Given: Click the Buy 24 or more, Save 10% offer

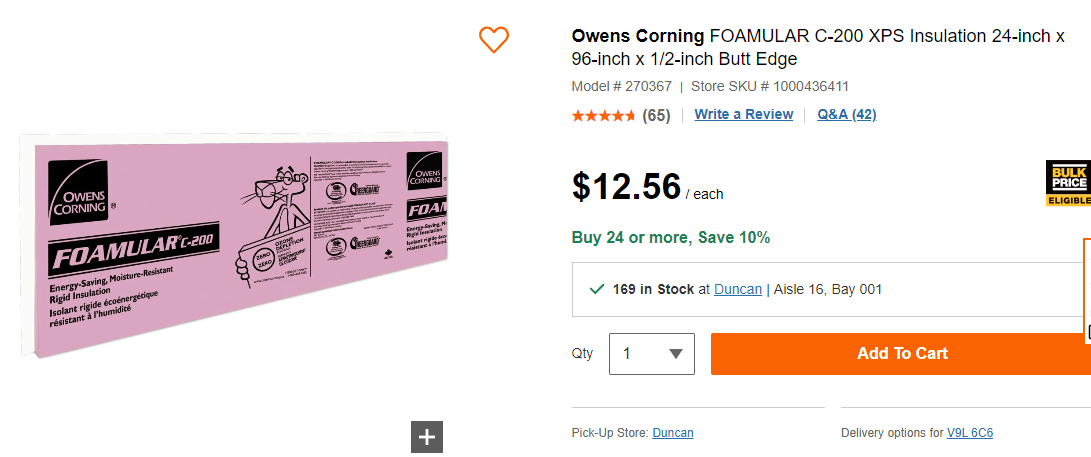Looking at the screenshot, I should [671, 237].
